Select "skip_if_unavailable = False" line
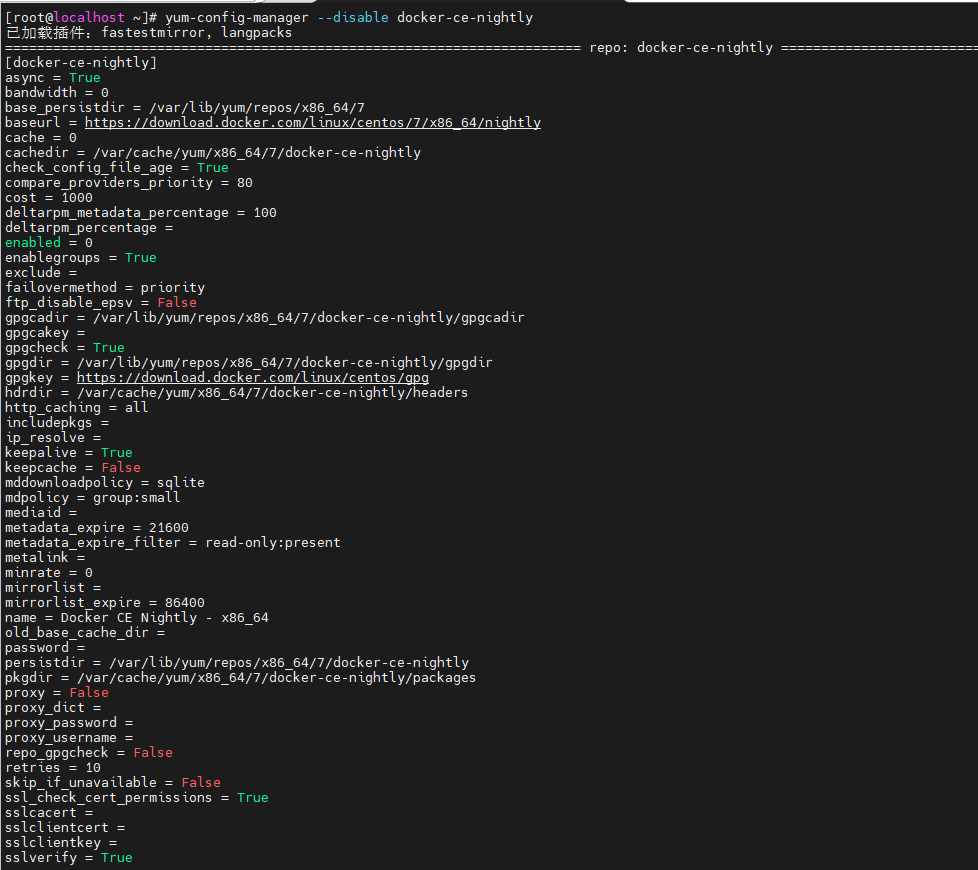The width and height of the screenshot is (978, 870). click(x=113, y=783)
